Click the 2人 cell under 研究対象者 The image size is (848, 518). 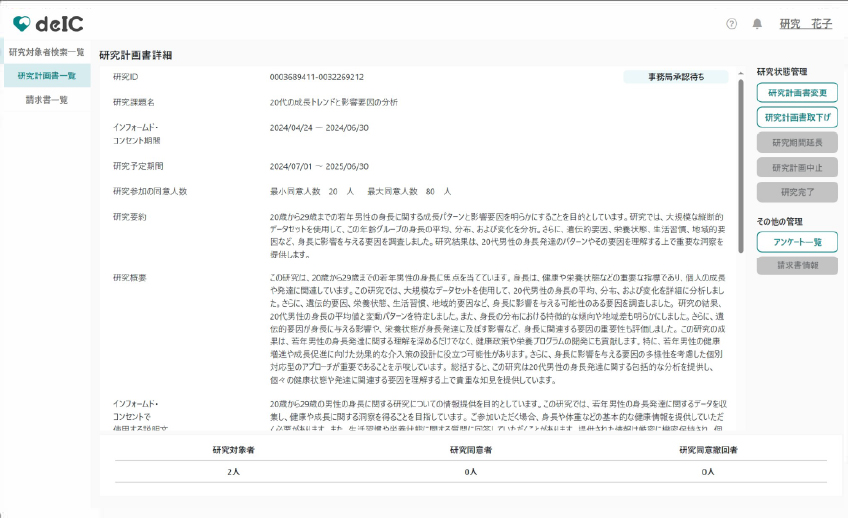coord(234,472)
